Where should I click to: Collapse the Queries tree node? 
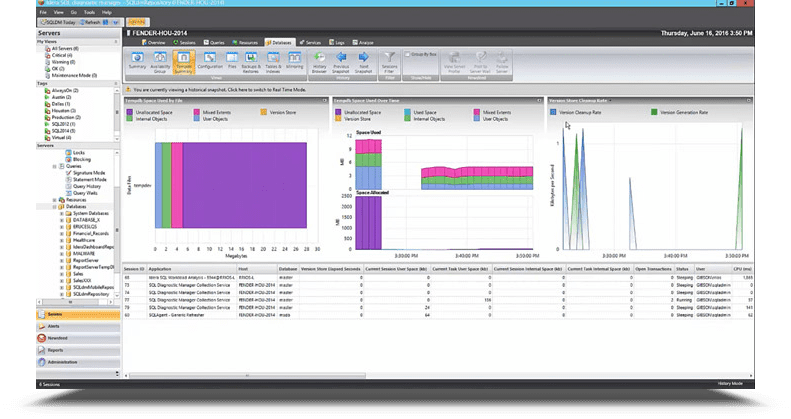tap(54, 166)
